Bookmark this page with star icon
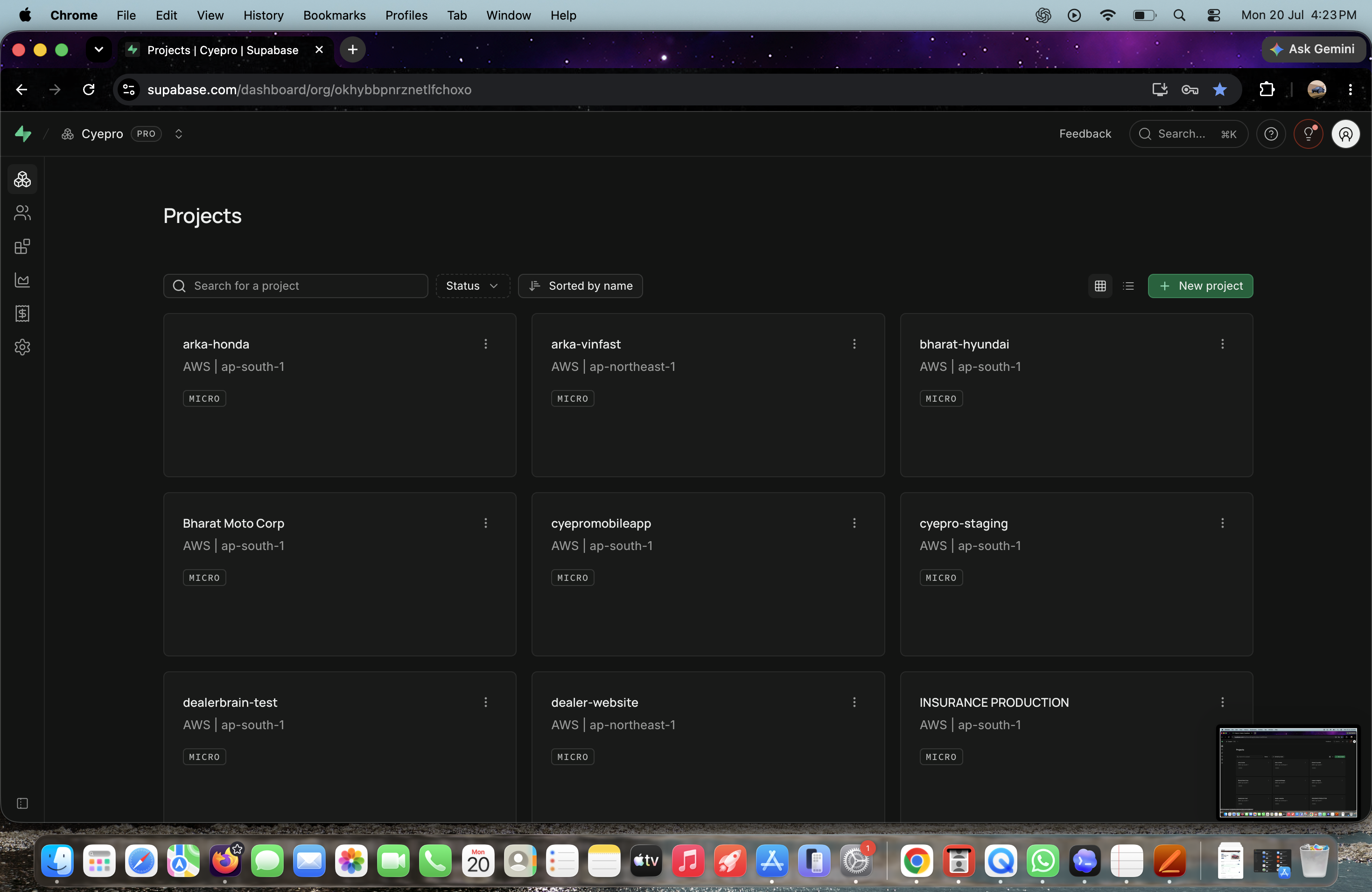Image resolution: width=1372 pixels, height=892 pixels. (1220, 89)
